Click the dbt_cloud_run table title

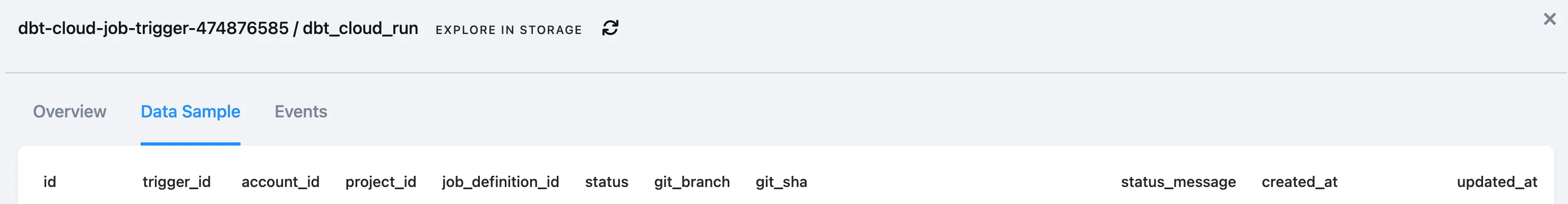[x=360, y=28]
